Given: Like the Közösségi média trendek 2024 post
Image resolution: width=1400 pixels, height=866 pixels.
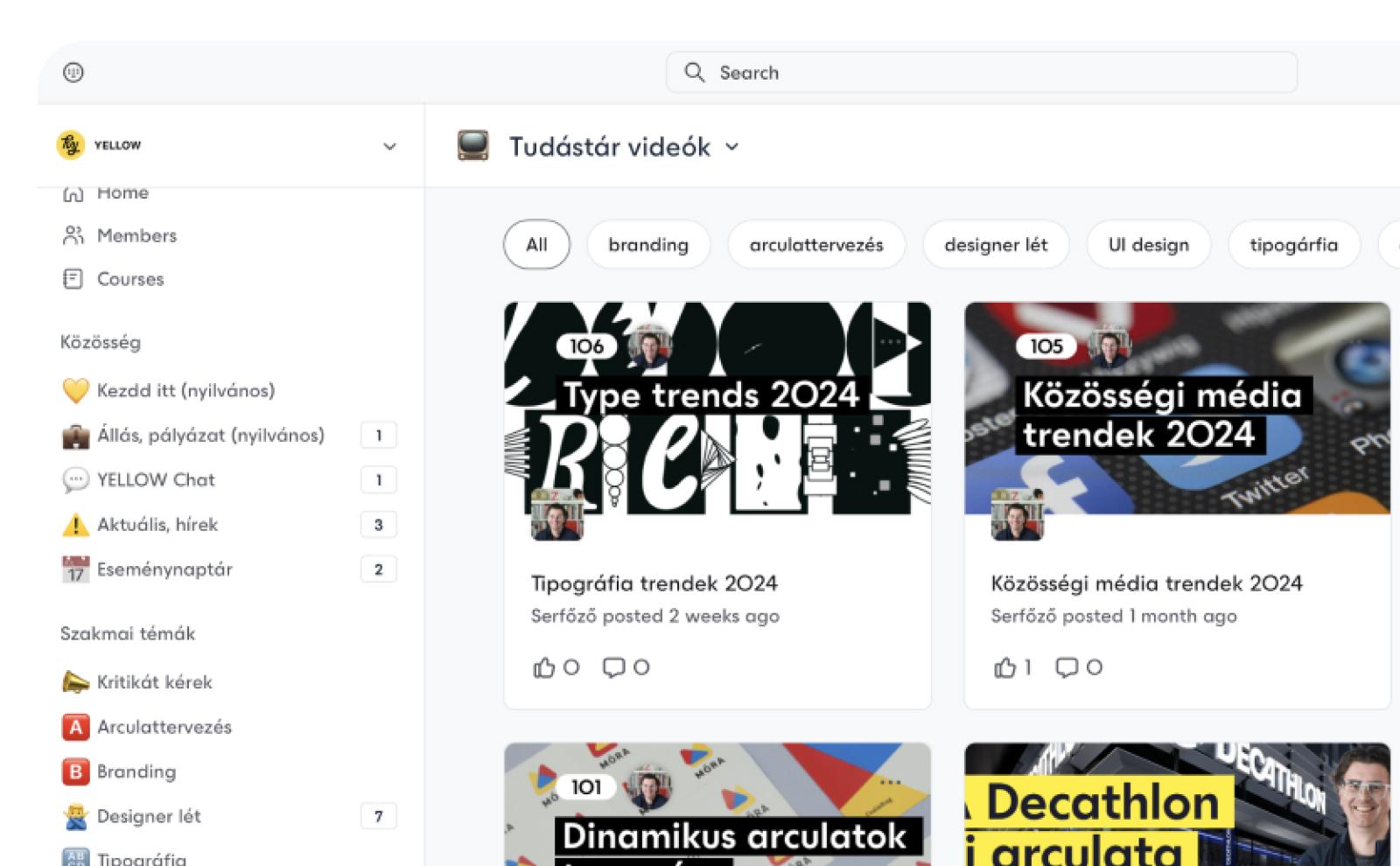Looking at the screenshot, I should point(1004,667).
